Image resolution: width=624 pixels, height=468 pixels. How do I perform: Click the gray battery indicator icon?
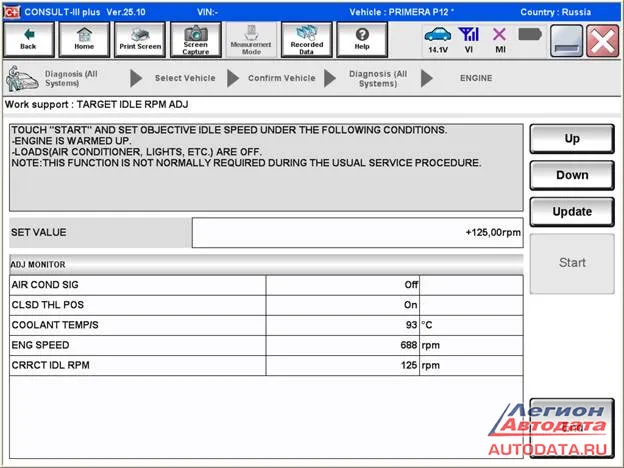pos(530,35)
